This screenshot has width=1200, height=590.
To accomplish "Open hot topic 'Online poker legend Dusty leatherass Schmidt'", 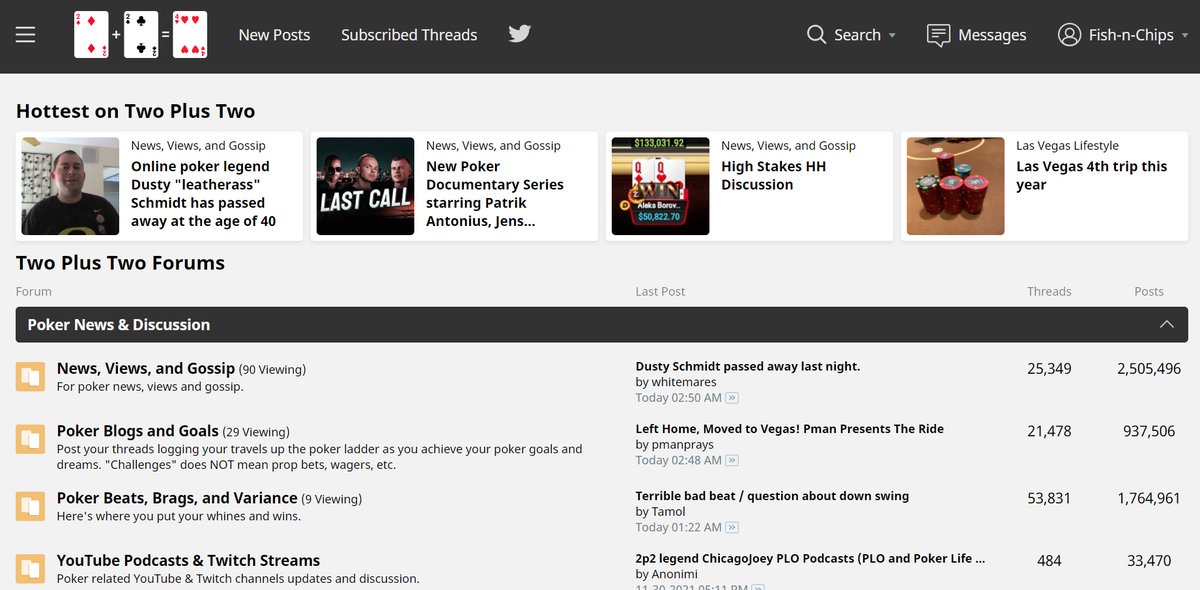I will point(203,194).
